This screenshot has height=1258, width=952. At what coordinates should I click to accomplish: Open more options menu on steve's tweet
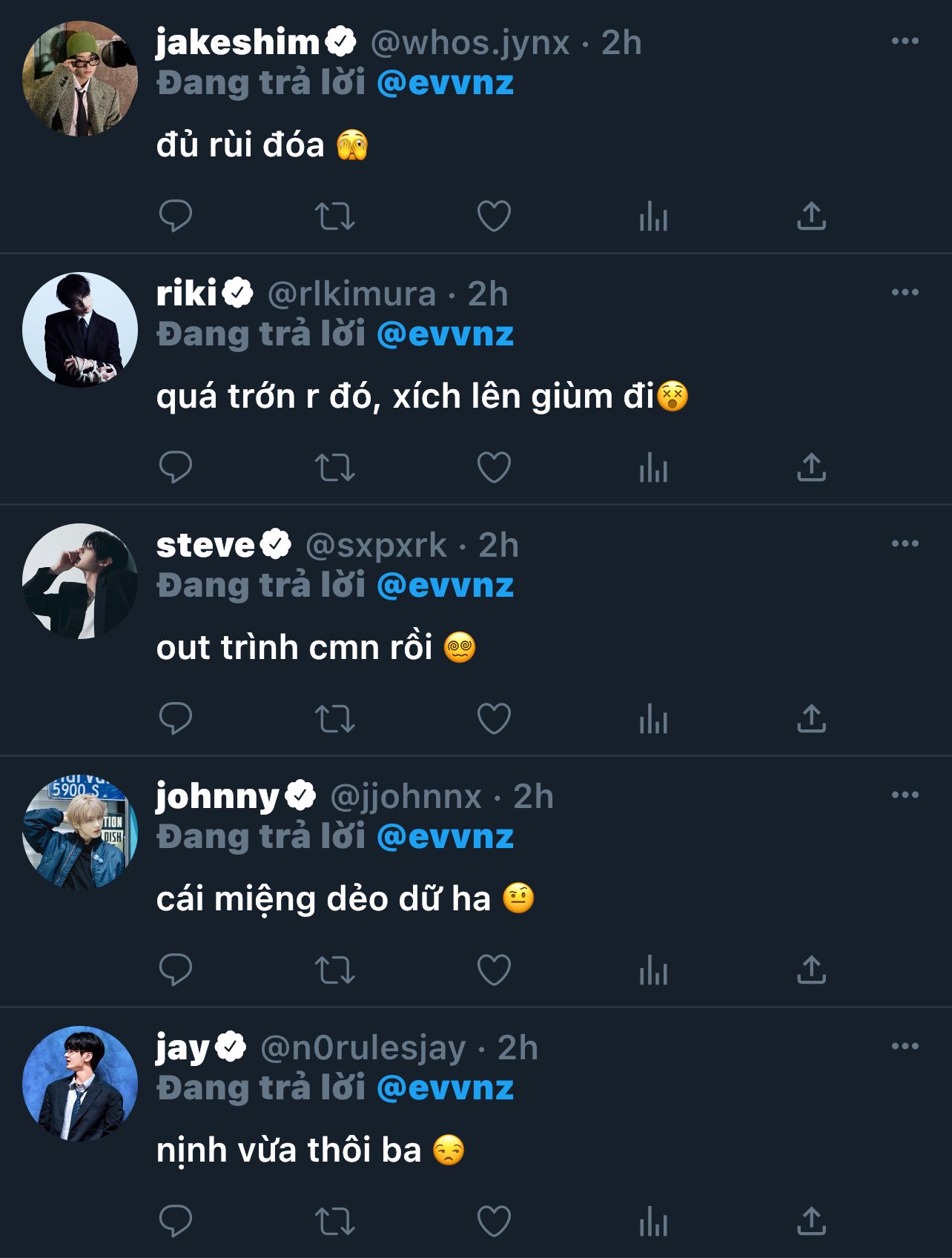click(x=905, y=544)
